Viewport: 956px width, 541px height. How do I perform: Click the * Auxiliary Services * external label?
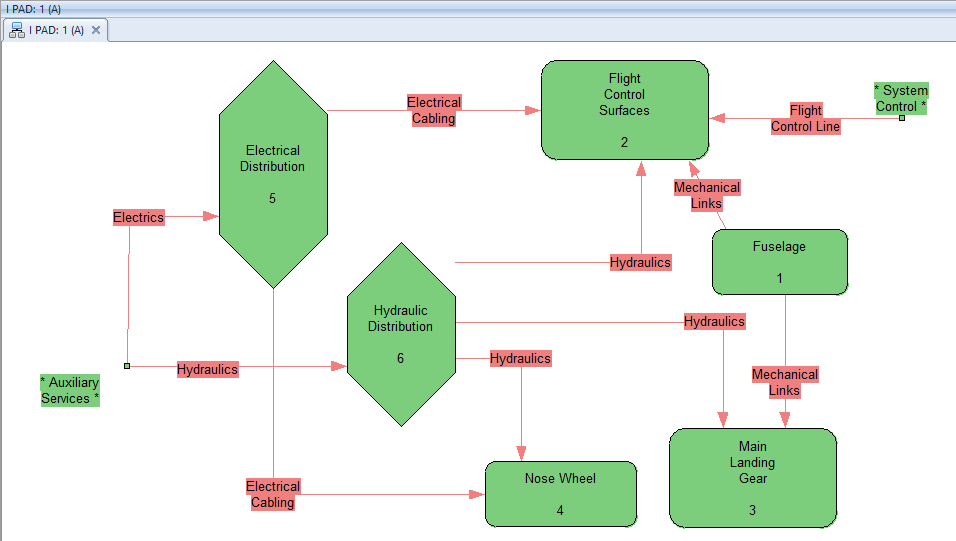click(x=70, y=390)
